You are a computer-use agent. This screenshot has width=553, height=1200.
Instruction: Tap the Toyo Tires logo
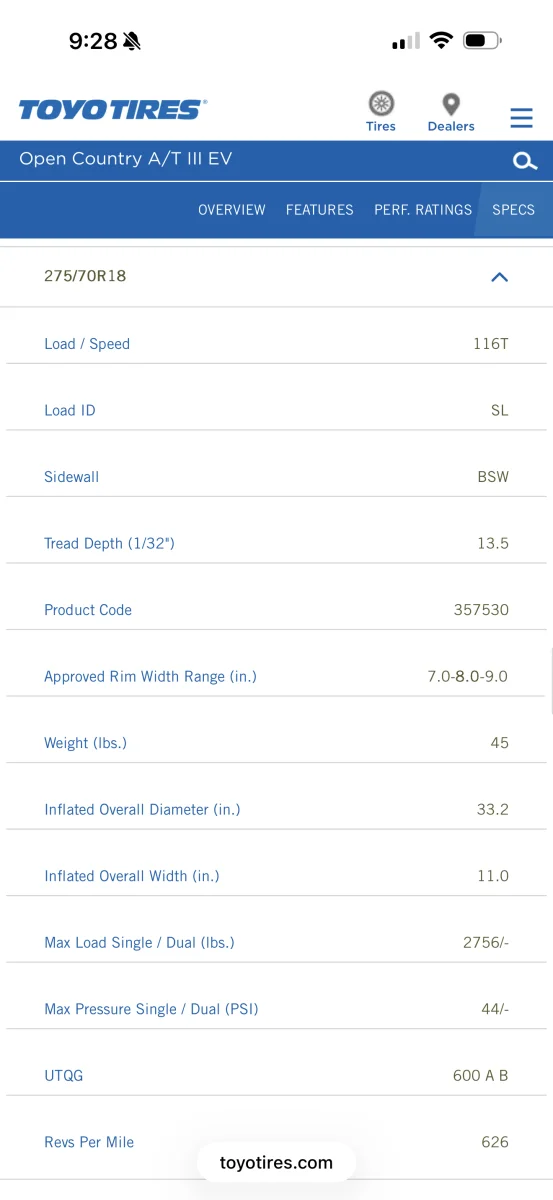pyautogui.click(x=112, y=109)
